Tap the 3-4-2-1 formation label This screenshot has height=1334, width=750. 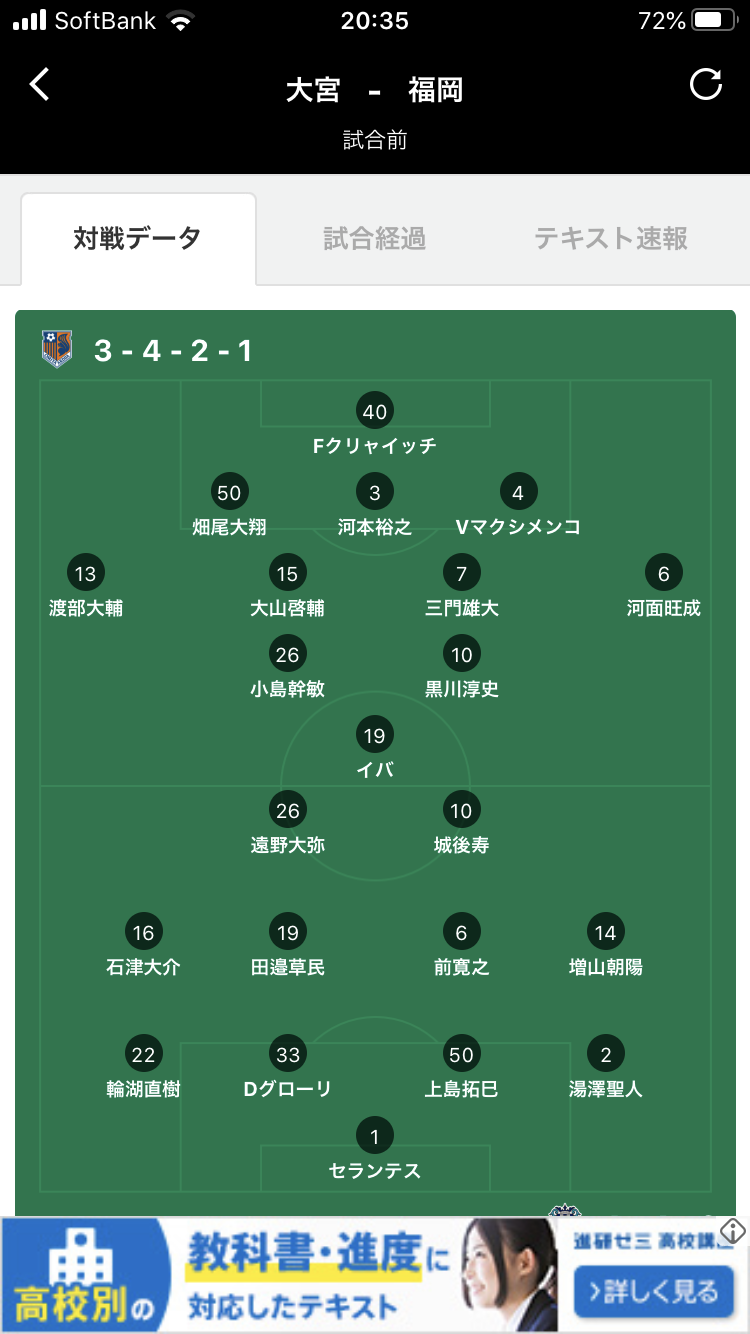point(173,351)
